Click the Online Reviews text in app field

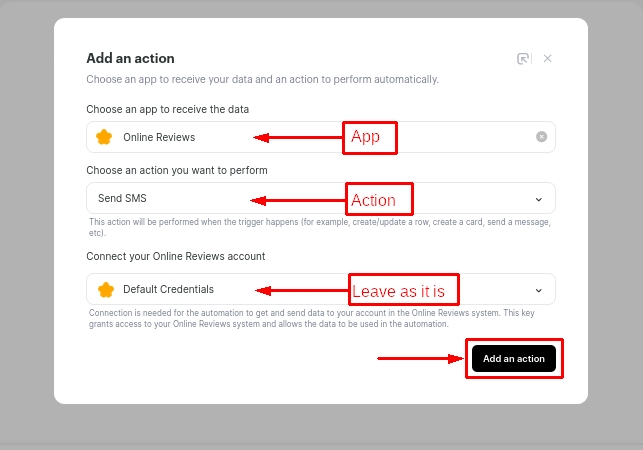click(159, 137)
